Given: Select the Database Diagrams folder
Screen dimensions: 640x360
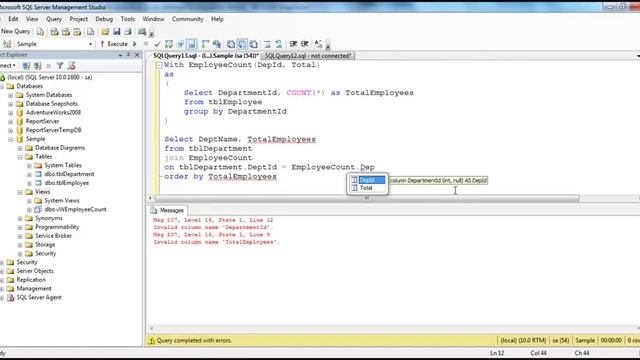Looking at the screenshot, I should tap(60, 148).
